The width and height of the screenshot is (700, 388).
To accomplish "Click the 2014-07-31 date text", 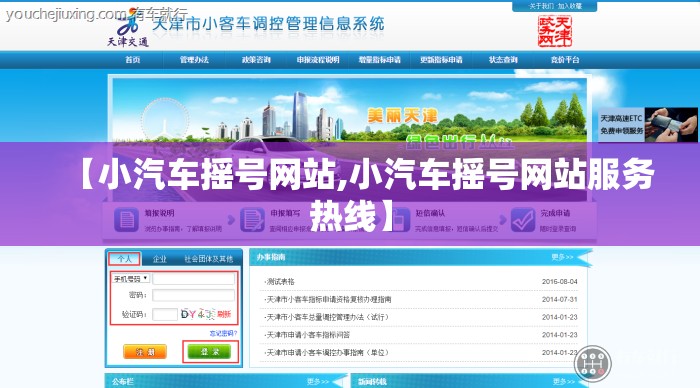I will click(559, 299).
